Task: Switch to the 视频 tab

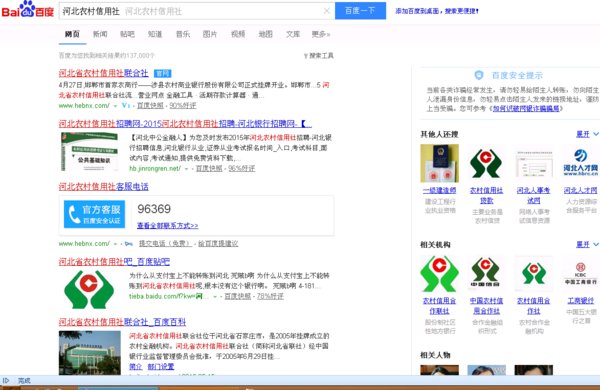Action: pyautogui.click(x=238, y=34)
